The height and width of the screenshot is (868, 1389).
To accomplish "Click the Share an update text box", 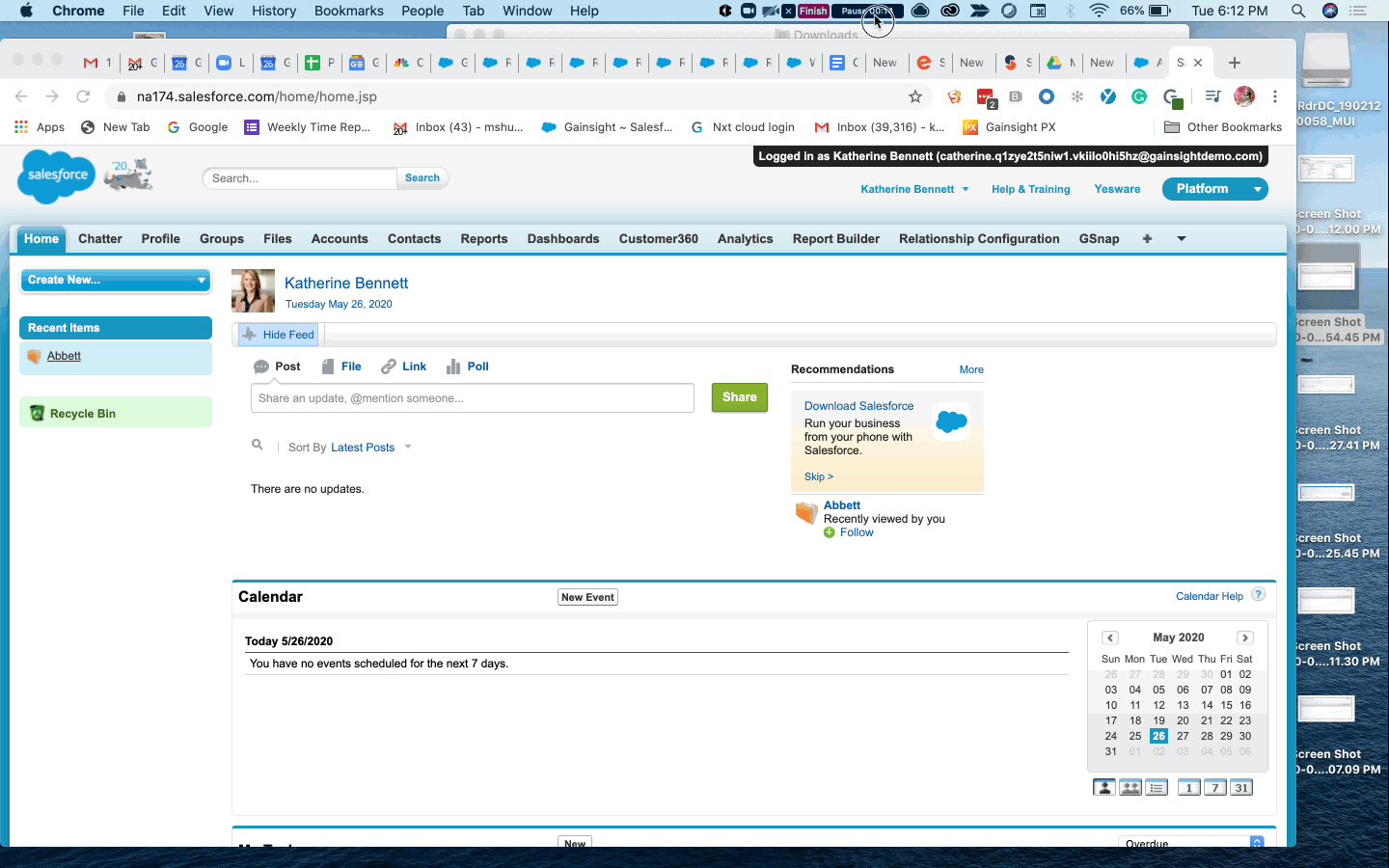I will coord(473,398).
